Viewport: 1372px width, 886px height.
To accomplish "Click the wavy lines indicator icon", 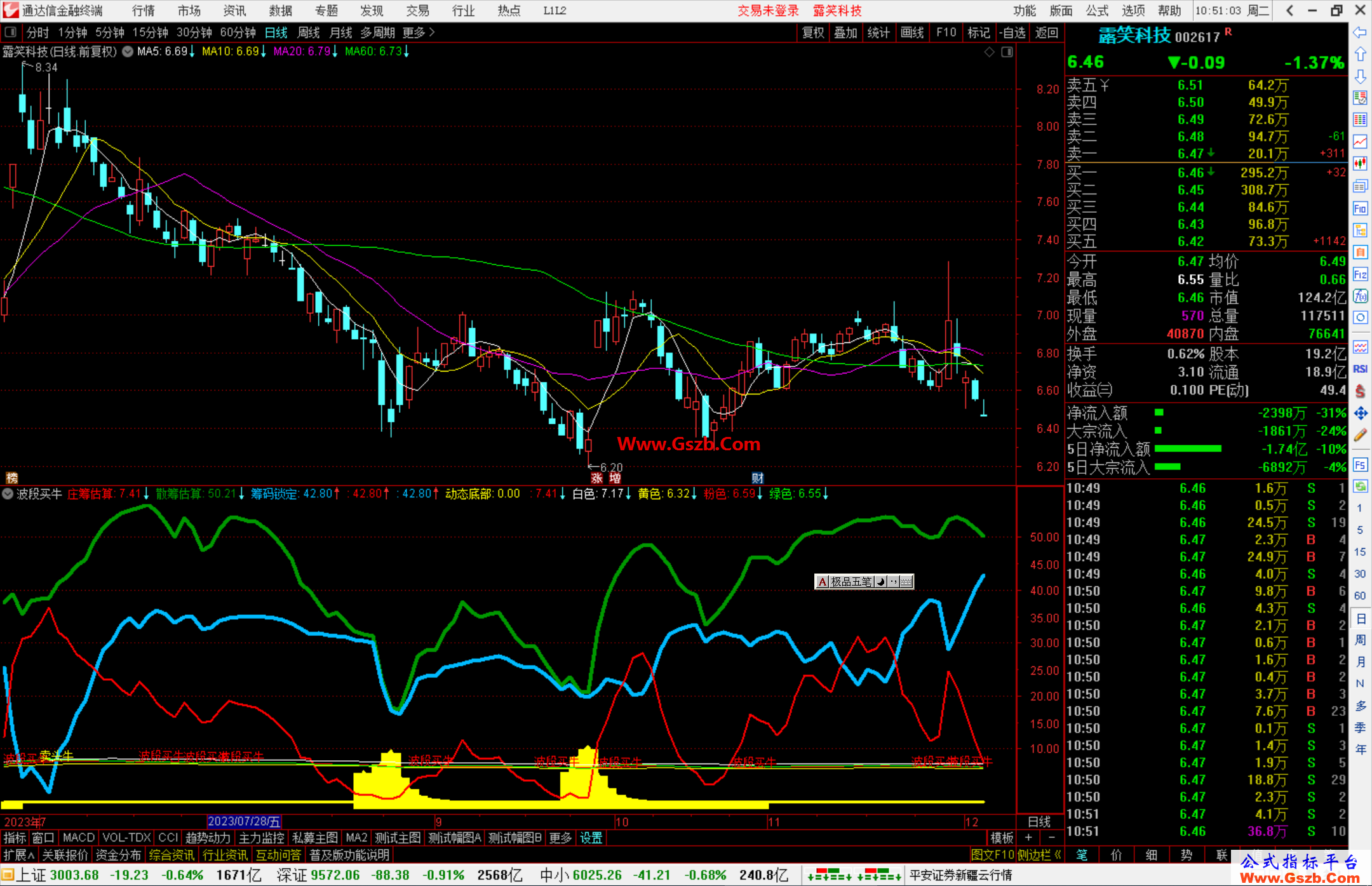I will click(x=1360, y=347).
